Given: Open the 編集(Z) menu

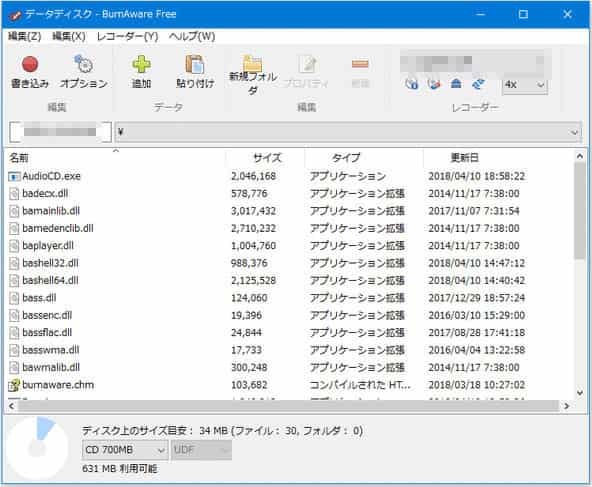Looking at the screenshot, I should 25,36.
